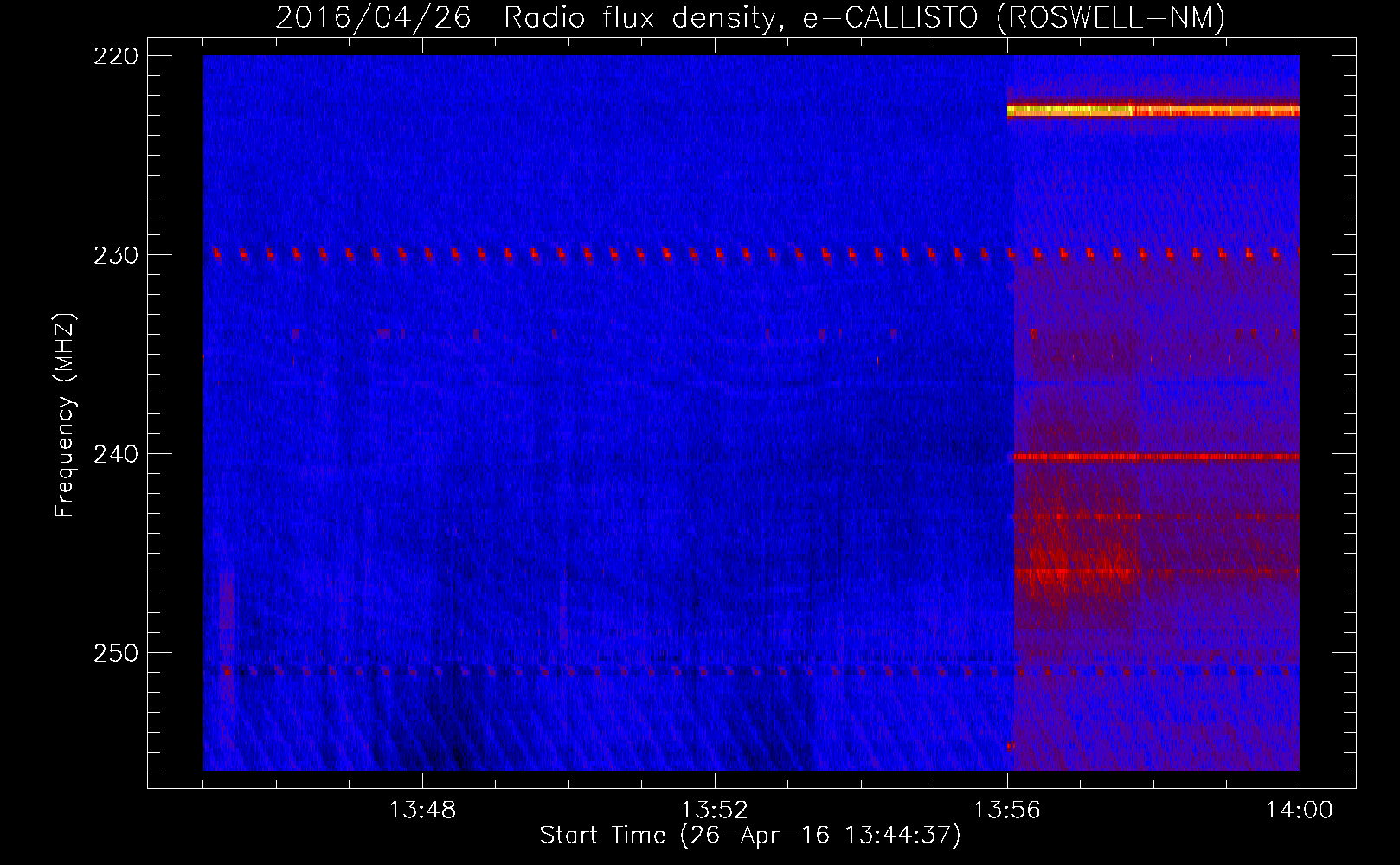Click the 13:52 time tick label
The width and height of the screenshot is (1400, 865).
[715, 811]
